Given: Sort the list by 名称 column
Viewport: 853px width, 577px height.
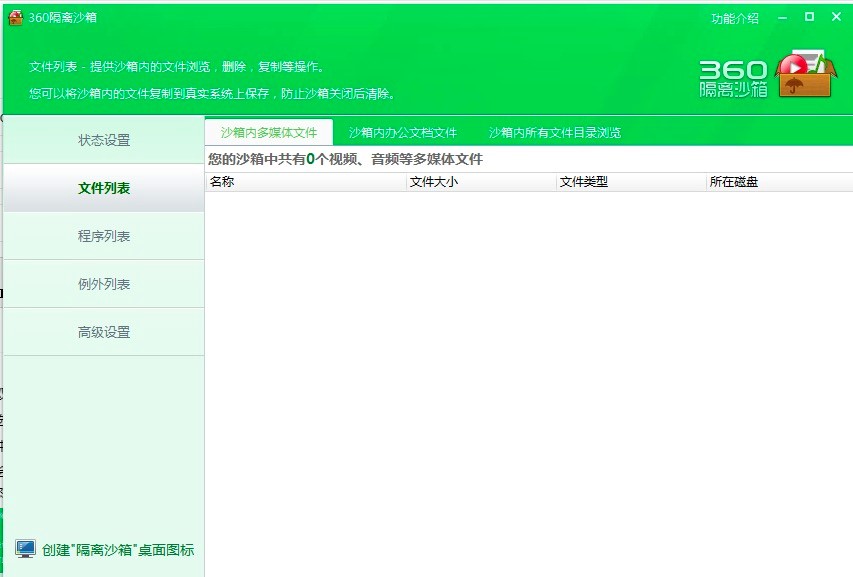Looking at the screenshot, I should tap(305, 182).
